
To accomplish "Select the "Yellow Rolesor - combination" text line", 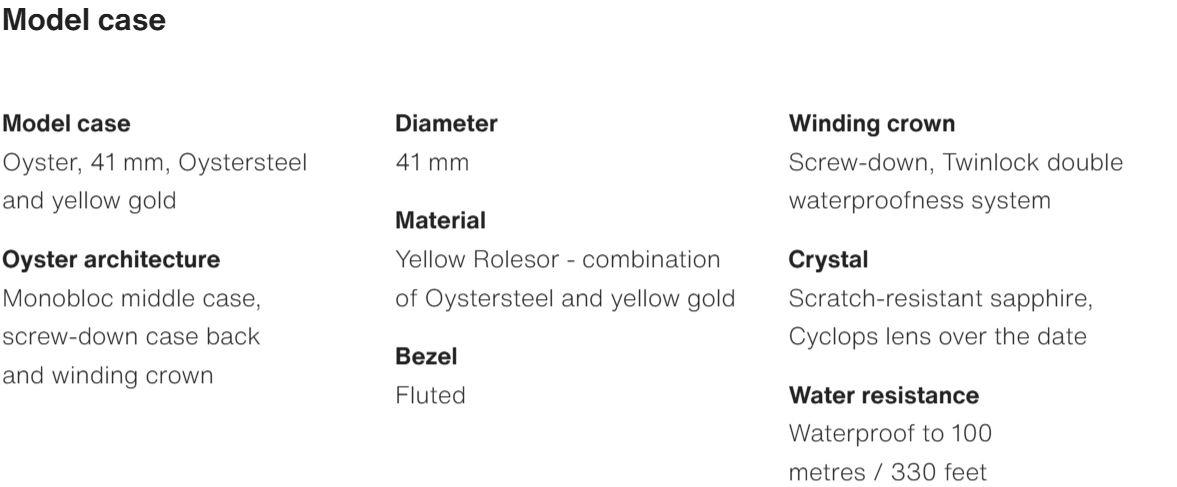I will tap(557, 260).
